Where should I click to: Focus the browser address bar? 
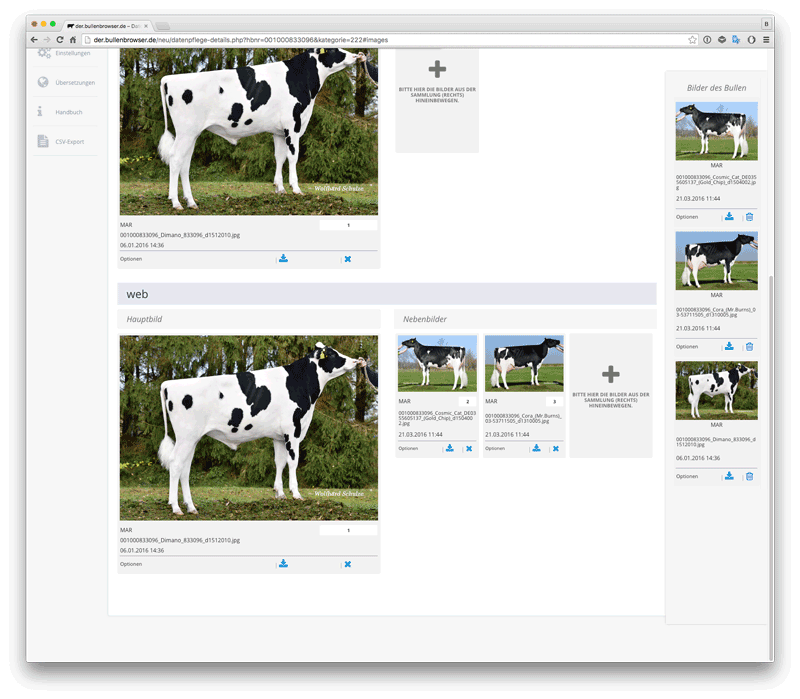point(380,39)
